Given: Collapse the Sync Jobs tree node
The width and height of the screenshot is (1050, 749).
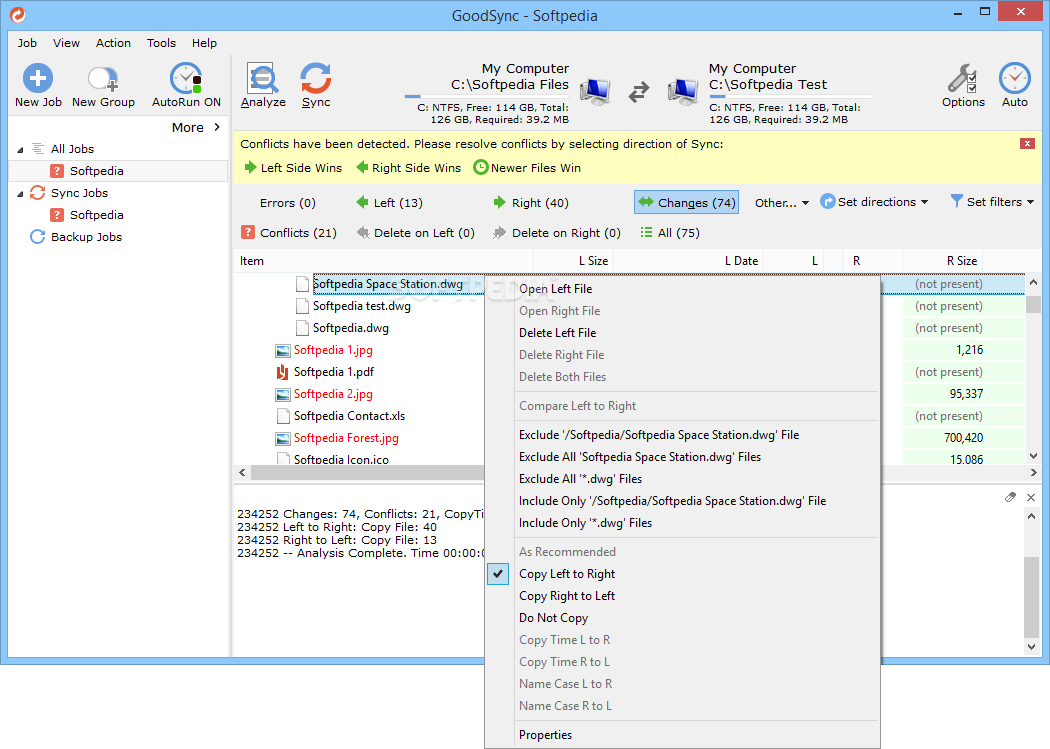Looking at the screenshot, I should tap(20, 194).
